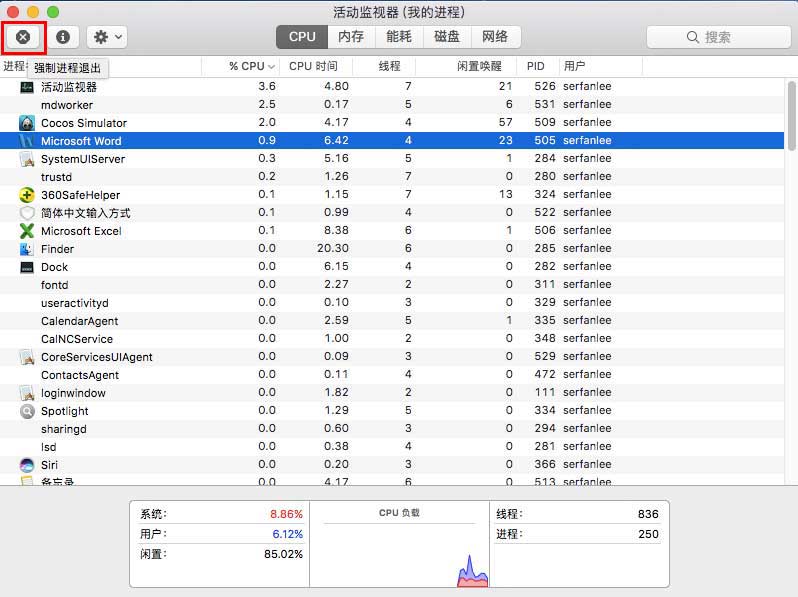This screenshot has width=798, height=597.
Task: Select the Siri process icon
Action: (x=27, y=465)
